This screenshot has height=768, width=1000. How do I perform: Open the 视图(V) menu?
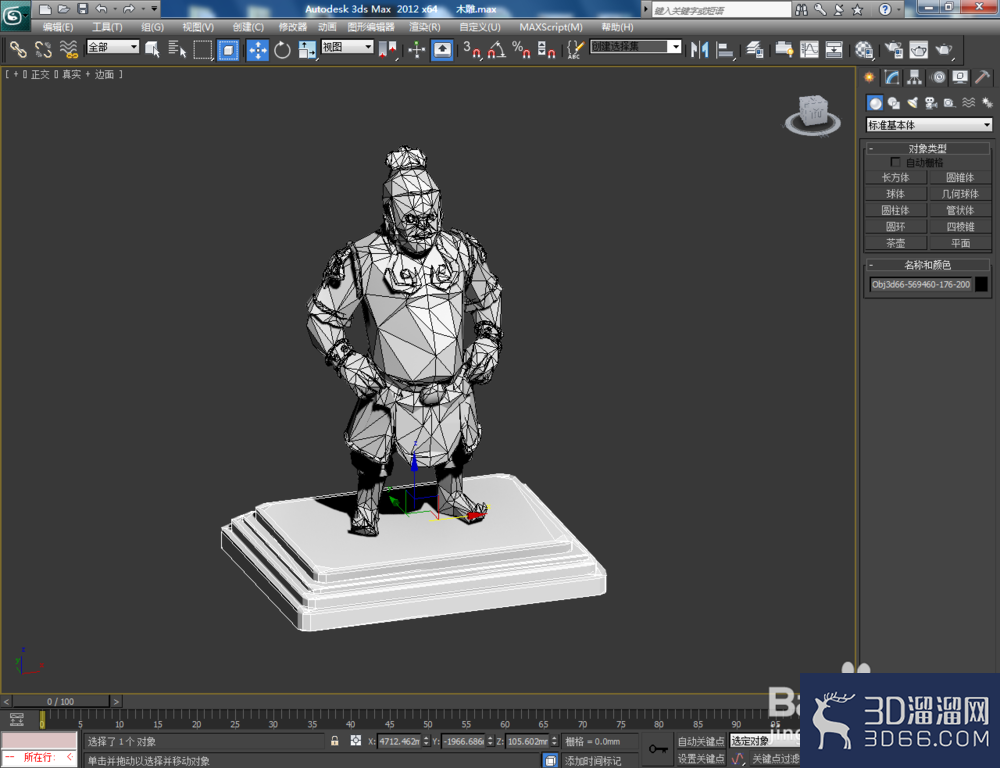coord(198,27)
